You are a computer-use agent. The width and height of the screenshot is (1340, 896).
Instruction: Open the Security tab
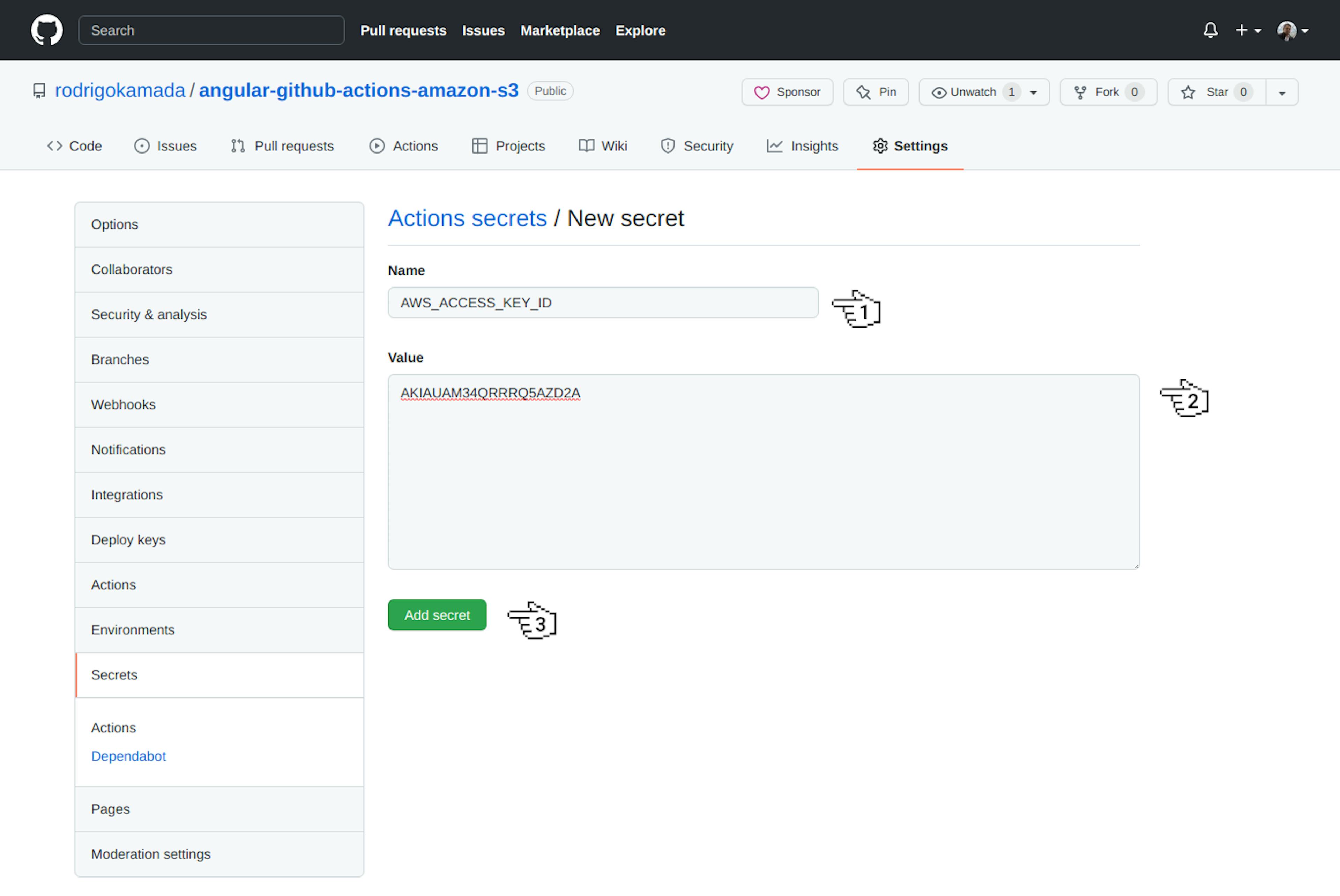tap(697, 146)
